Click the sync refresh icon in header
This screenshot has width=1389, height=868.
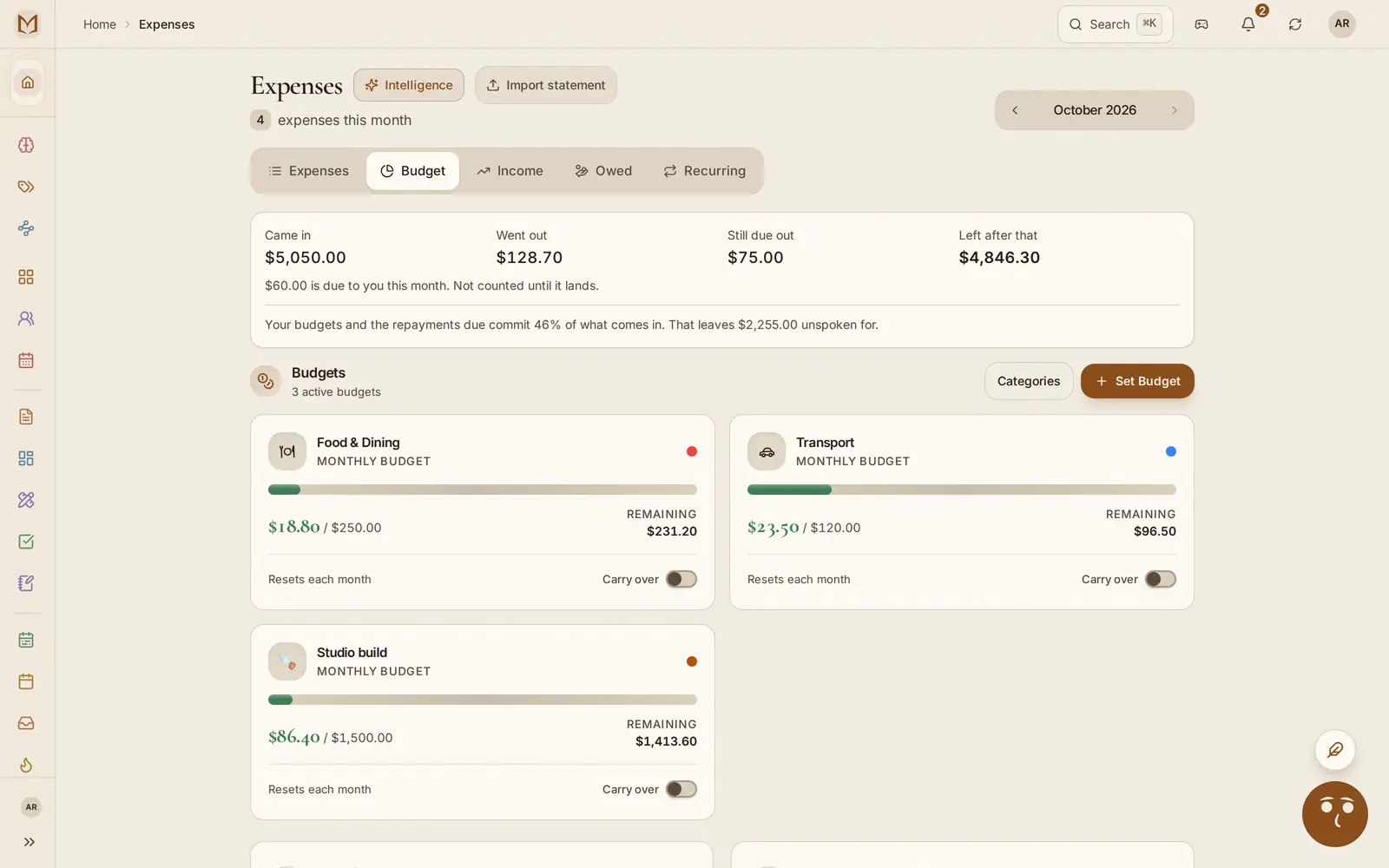point(1295,24)
